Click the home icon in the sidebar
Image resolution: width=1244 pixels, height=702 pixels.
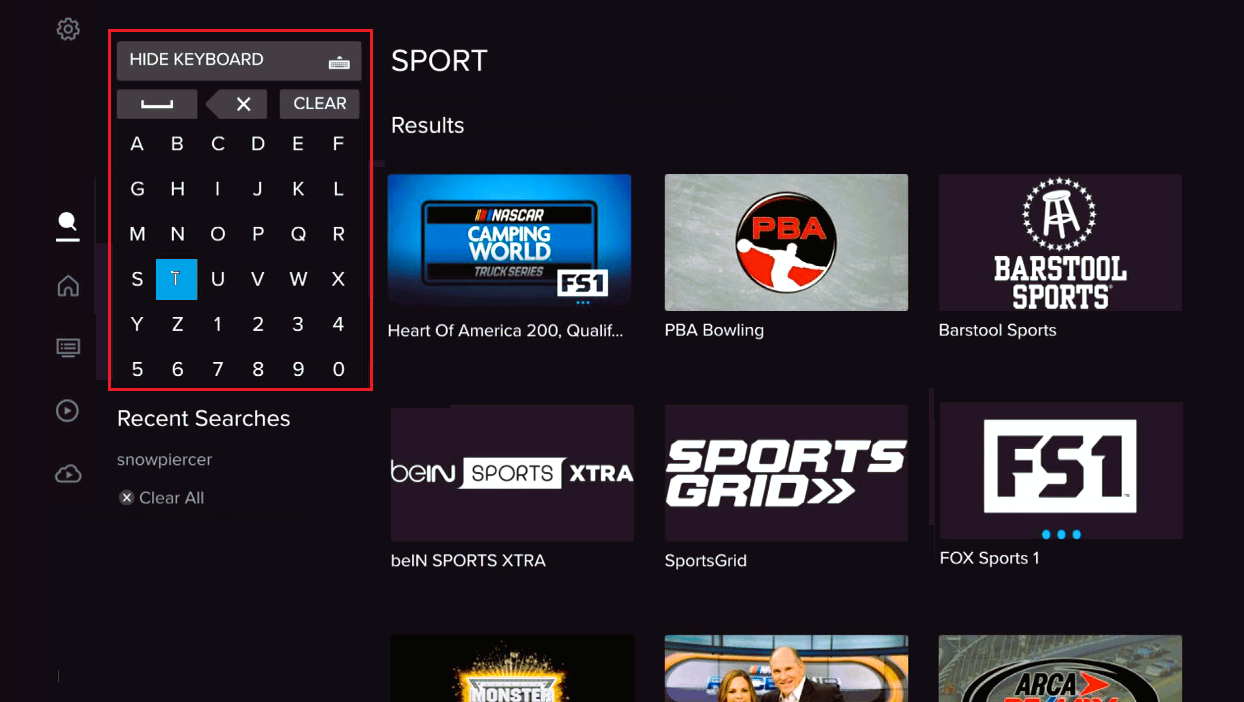click(66, 286)
